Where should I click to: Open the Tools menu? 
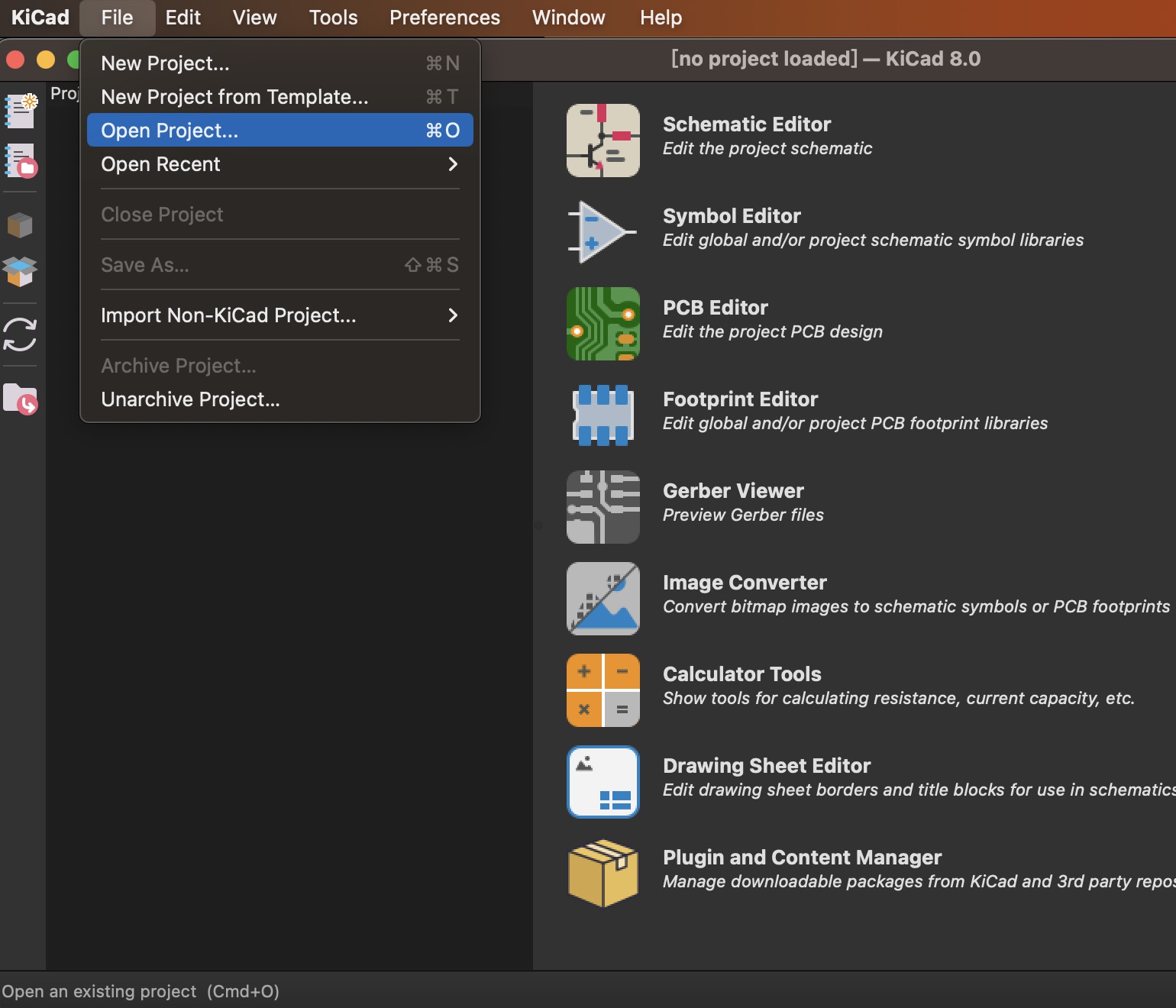coord(334,18)
